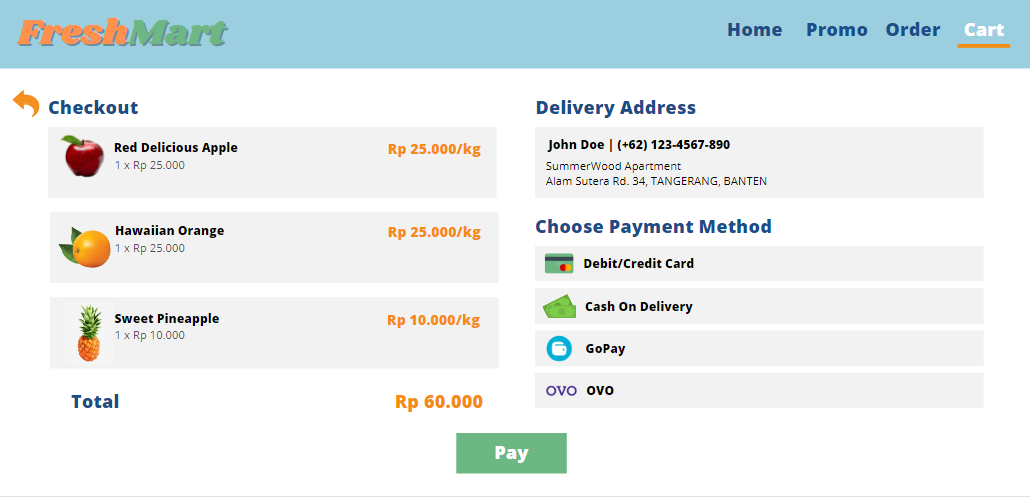Click the GoPay wallet icon
This screenshot has width=1030, height=497.
coord(559,349)
